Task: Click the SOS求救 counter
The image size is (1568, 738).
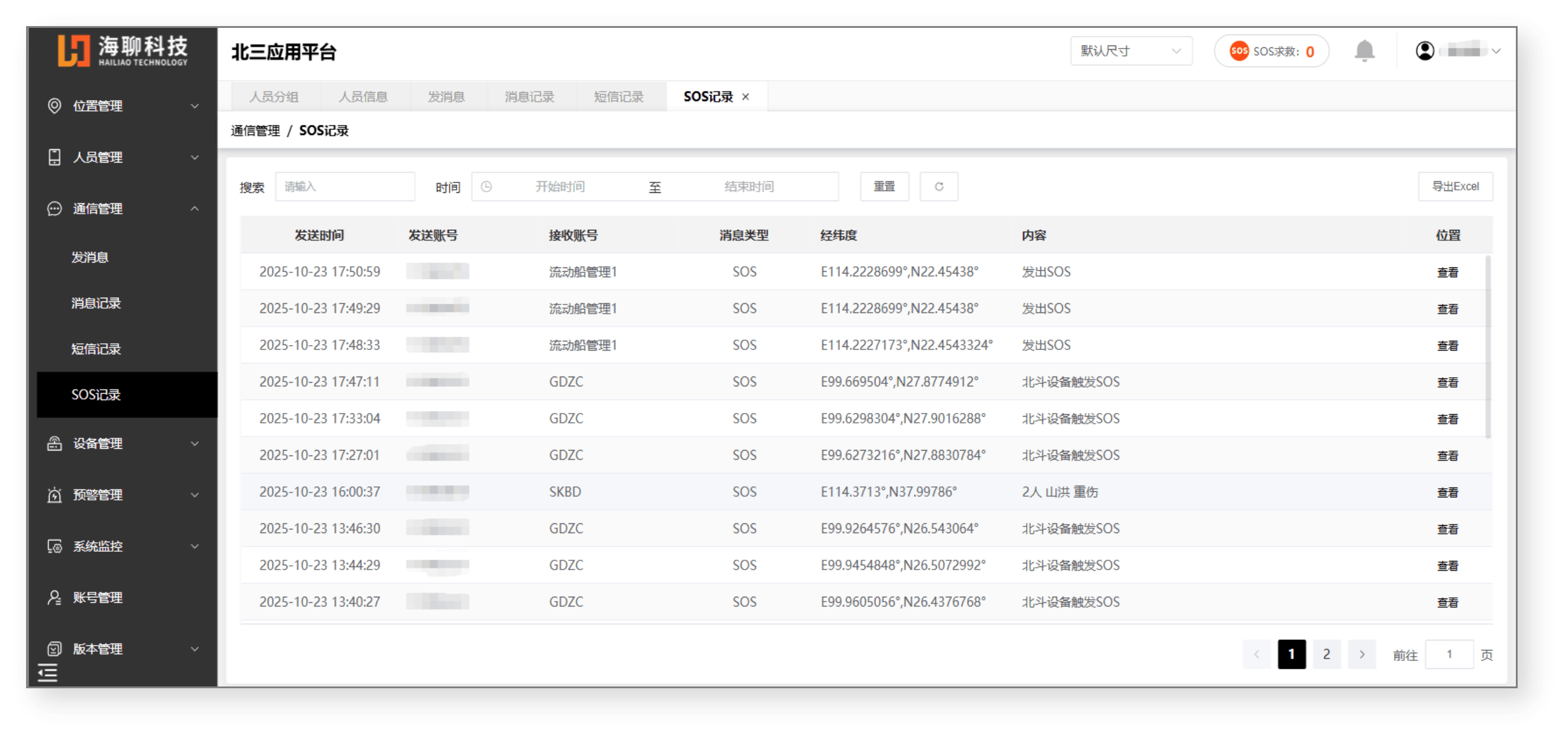Action: [1271, 51]
